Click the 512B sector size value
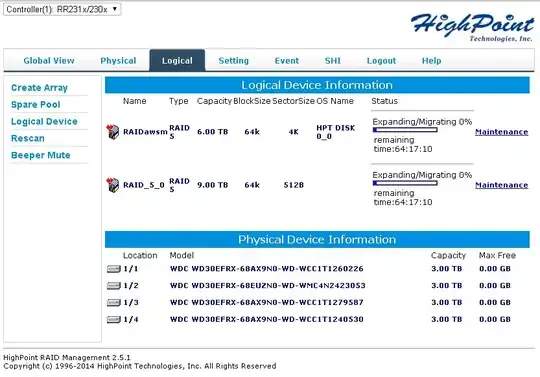 (x=293, y=185)
